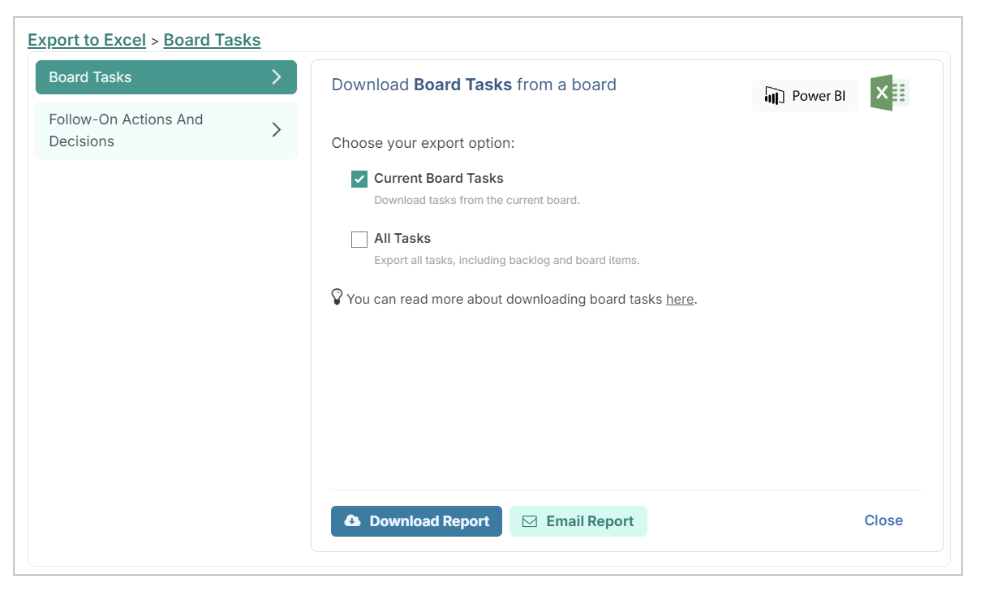Click the green Excel export icon
This screenshot has width=982, height=594.
click(889, 93)
